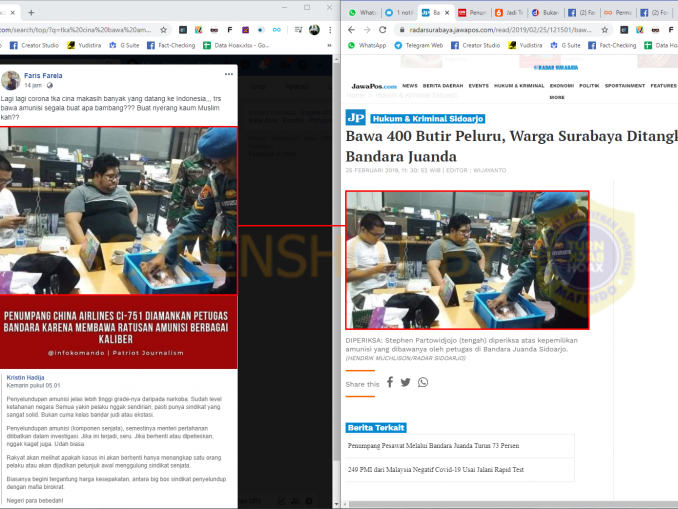The image size is (678, 509).
Task: Switch to the 'Bukan' tab
Action: click(546, 13)
